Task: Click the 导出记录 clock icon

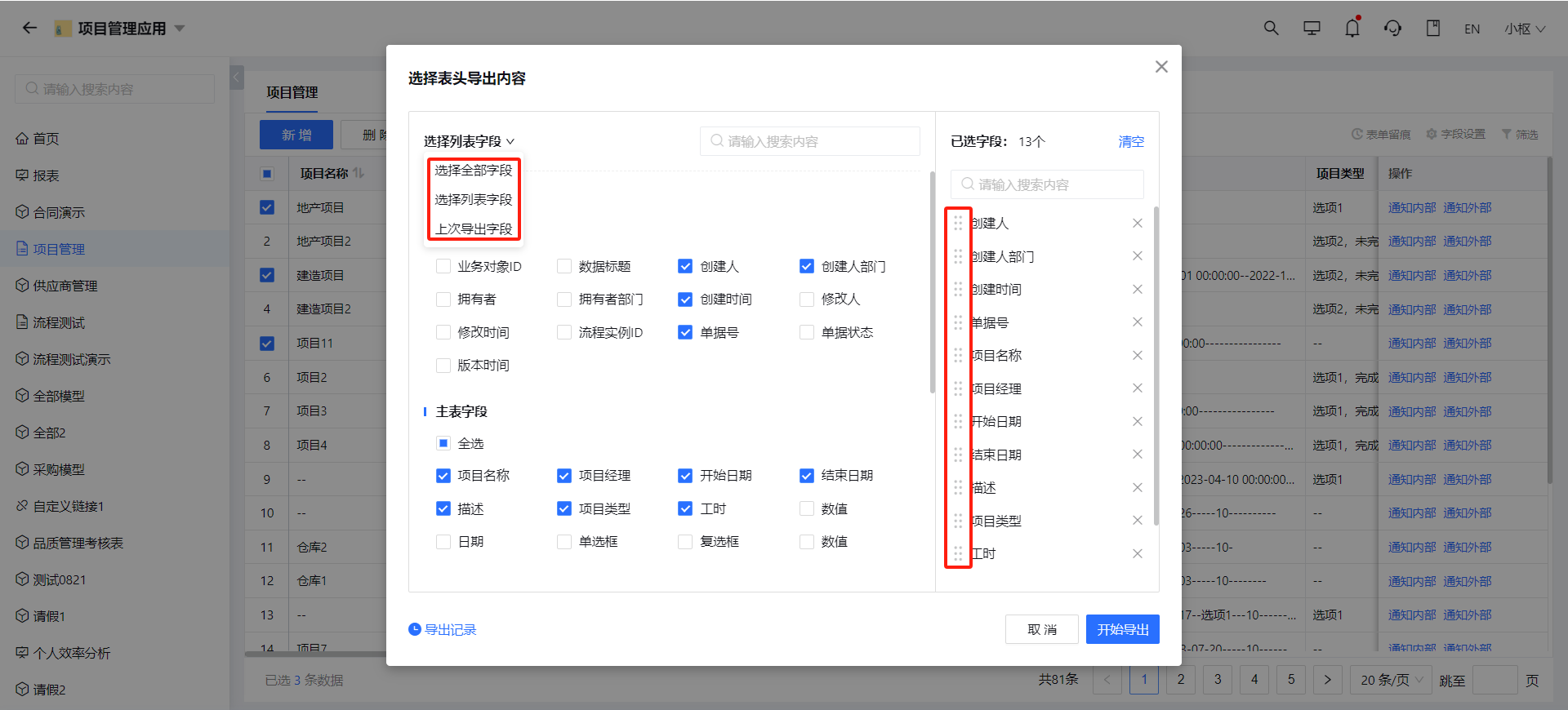Action: pyautogui.click(x=415, y=629)
